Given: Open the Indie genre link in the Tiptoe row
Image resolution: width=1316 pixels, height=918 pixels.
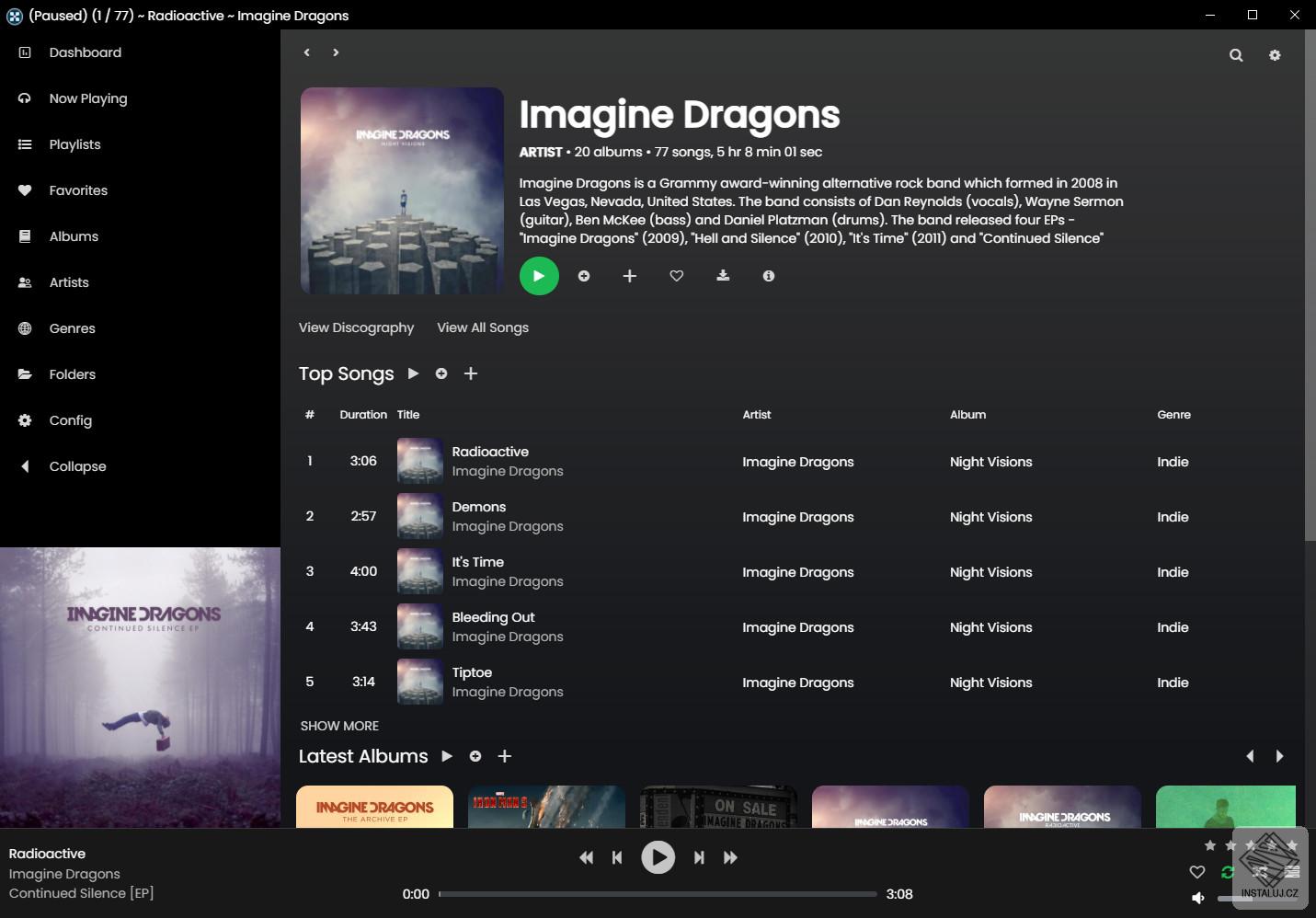Looking at the screenshot, I should coord(1173,683).
